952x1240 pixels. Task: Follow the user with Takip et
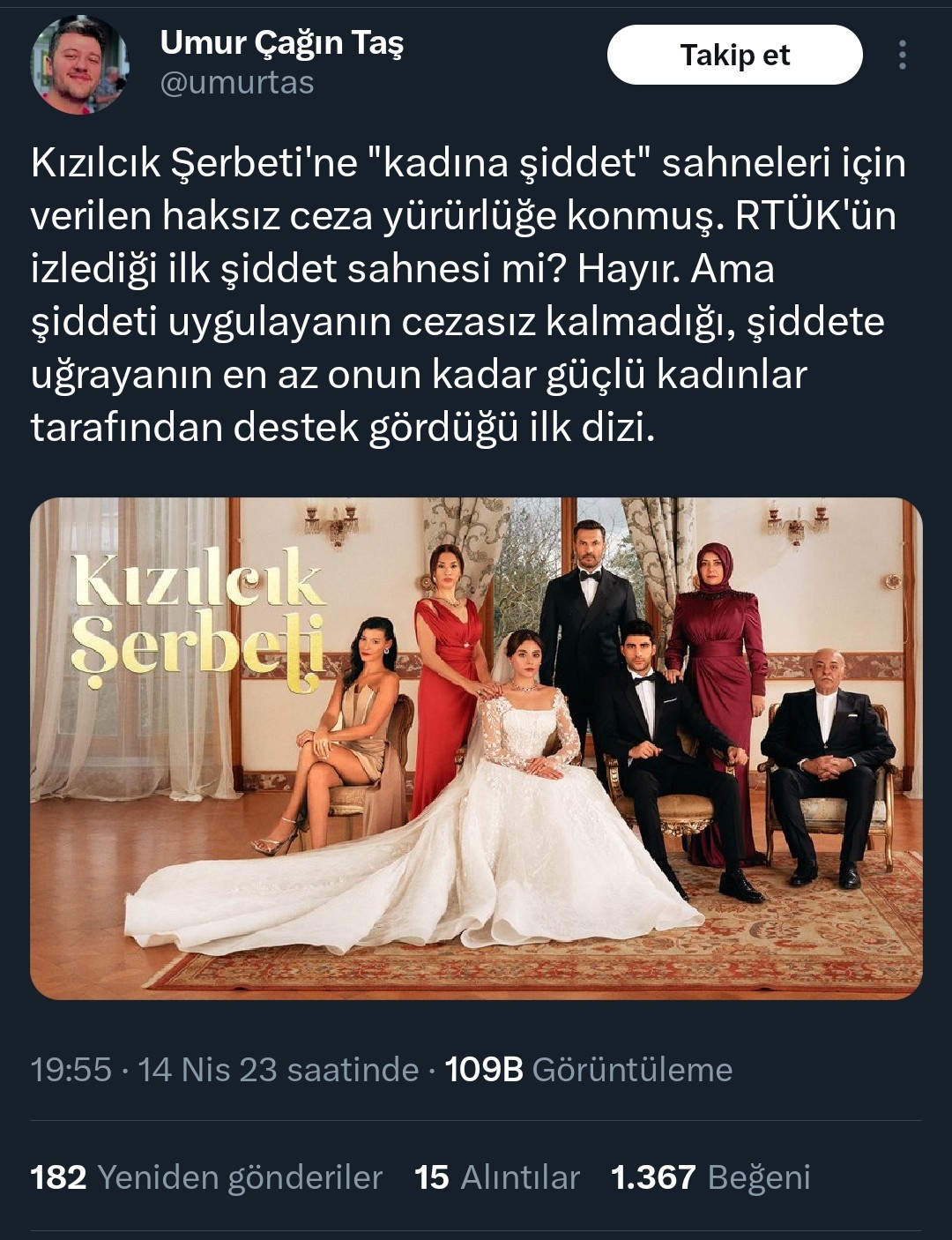coord(735,55)
